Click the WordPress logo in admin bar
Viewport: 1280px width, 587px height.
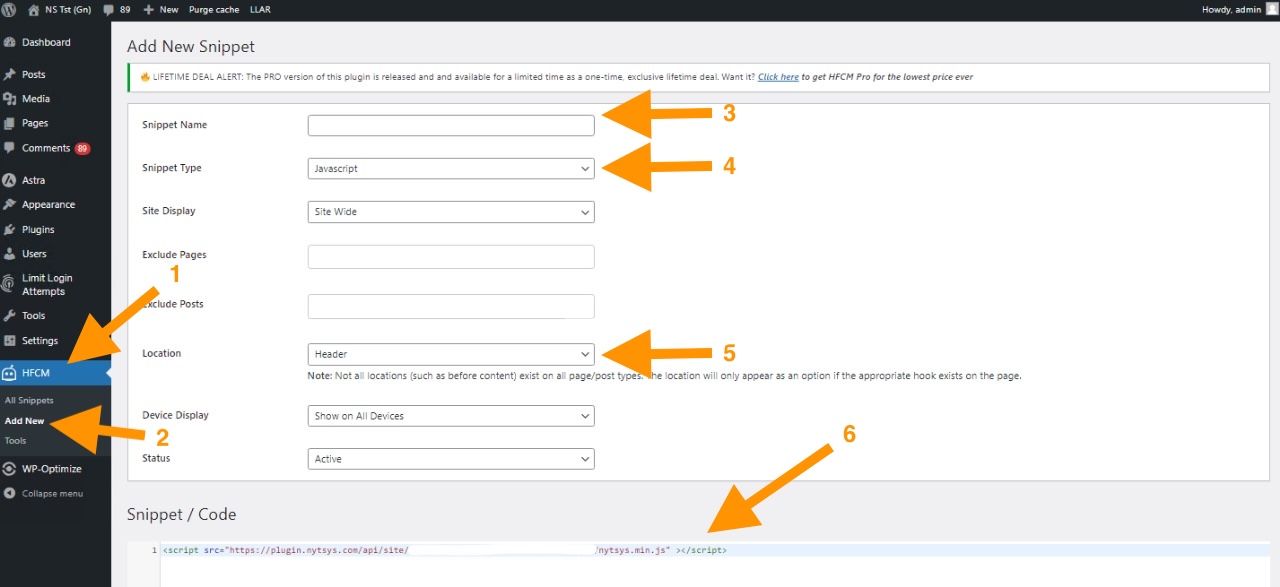pos(12,9)
